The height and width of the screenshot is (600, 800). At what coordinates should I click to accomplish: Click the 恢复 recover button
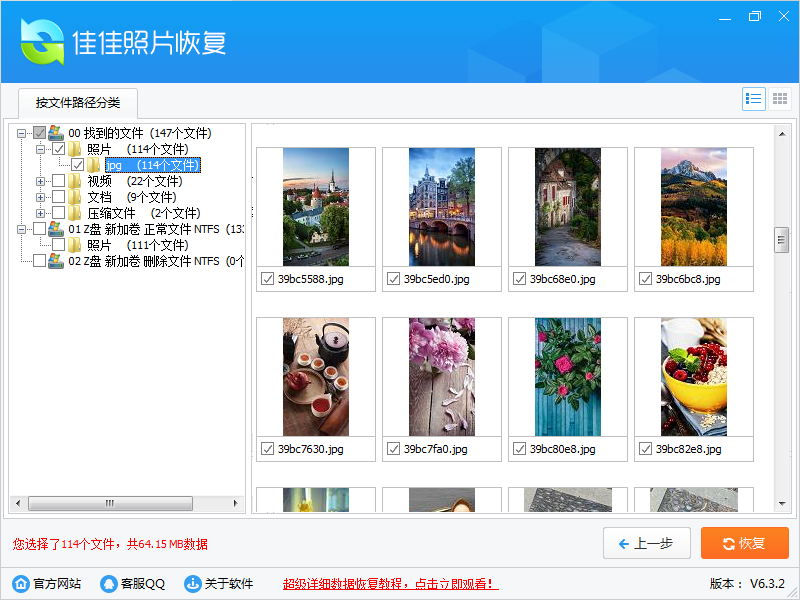coord(745,543)
